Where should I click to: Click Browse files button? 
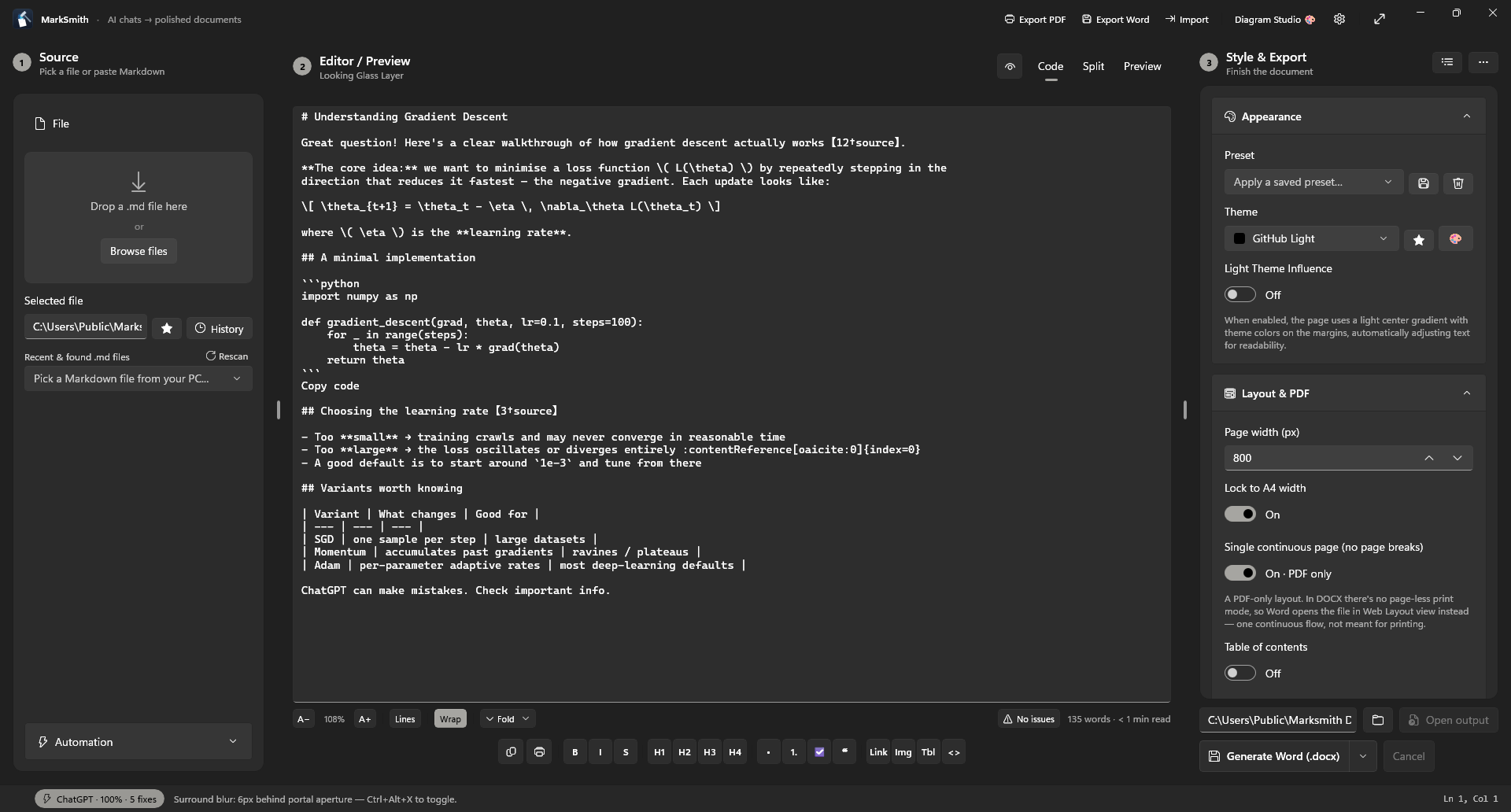139,251
